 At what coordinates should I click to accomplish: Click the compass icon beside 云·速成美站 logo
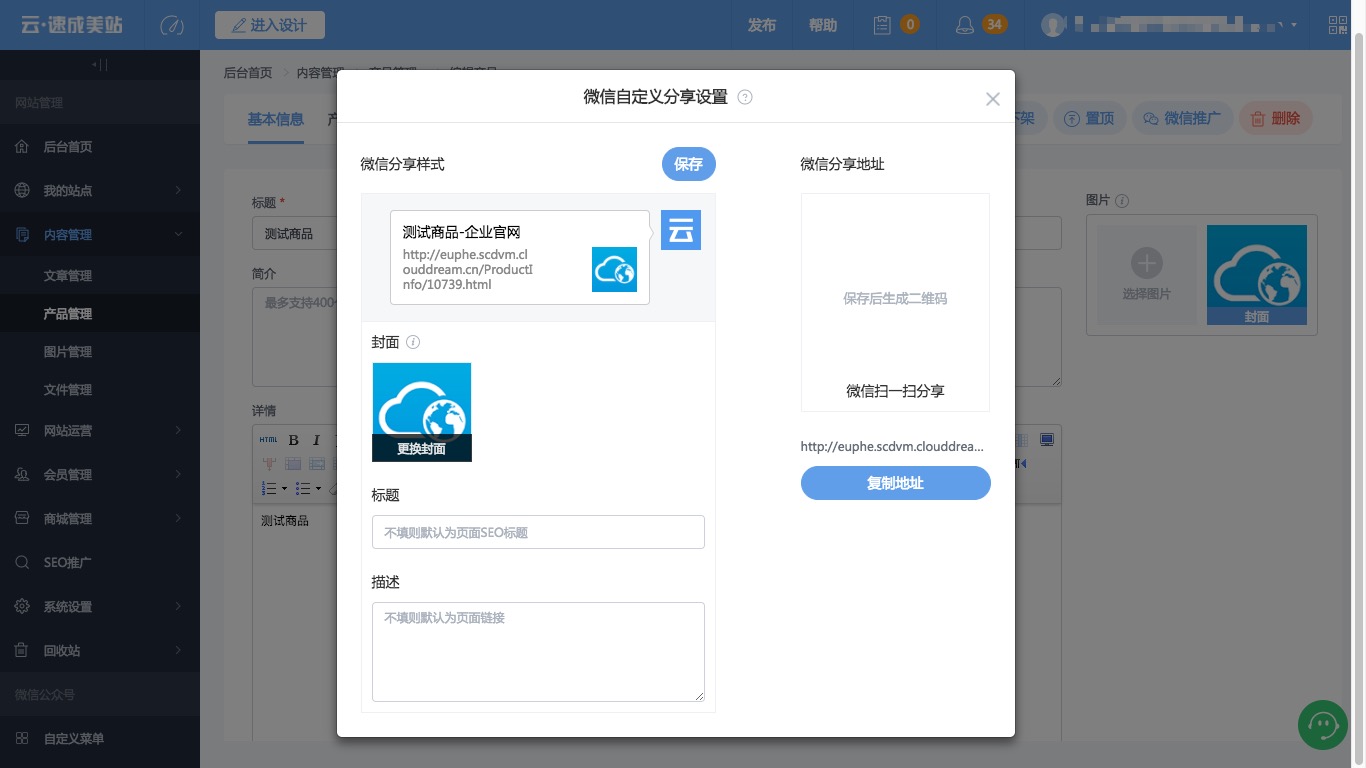coord(171,25)
